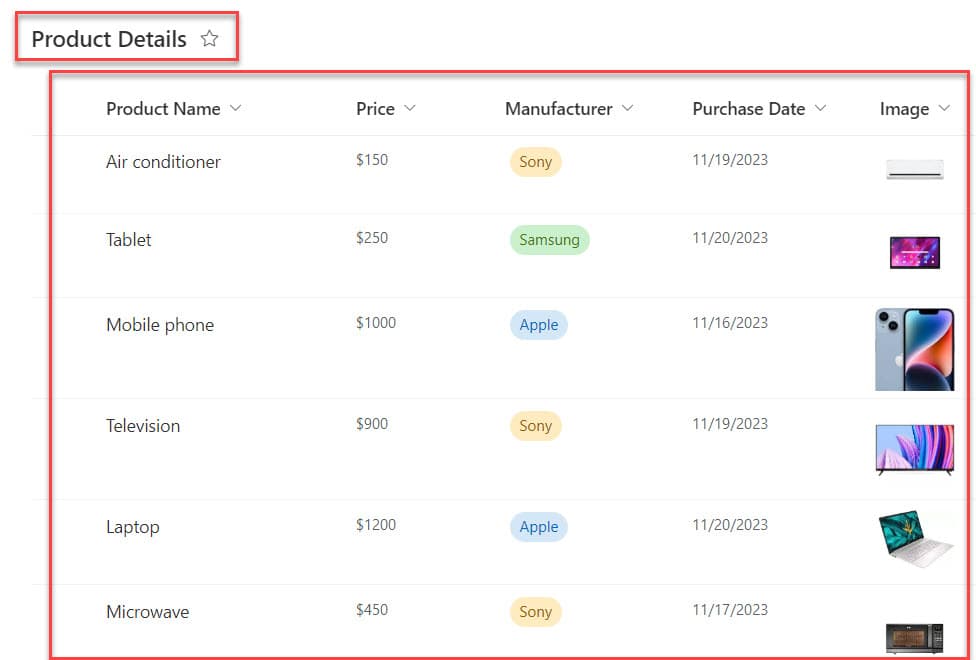Click the Sony tag in Microwave row
This screenshot has width=976, height=660.
point(536,611)
